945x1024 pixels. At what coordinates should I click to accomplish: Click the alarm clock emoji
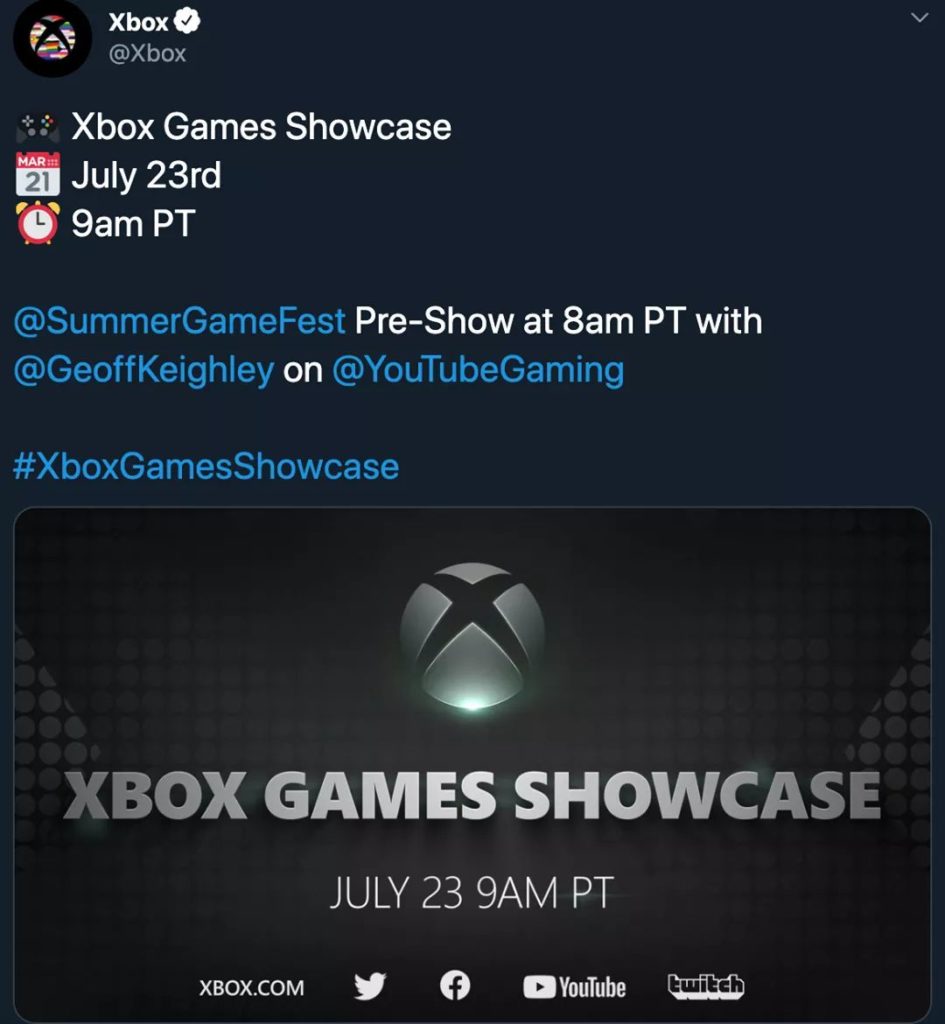click(x=38, y=223)
